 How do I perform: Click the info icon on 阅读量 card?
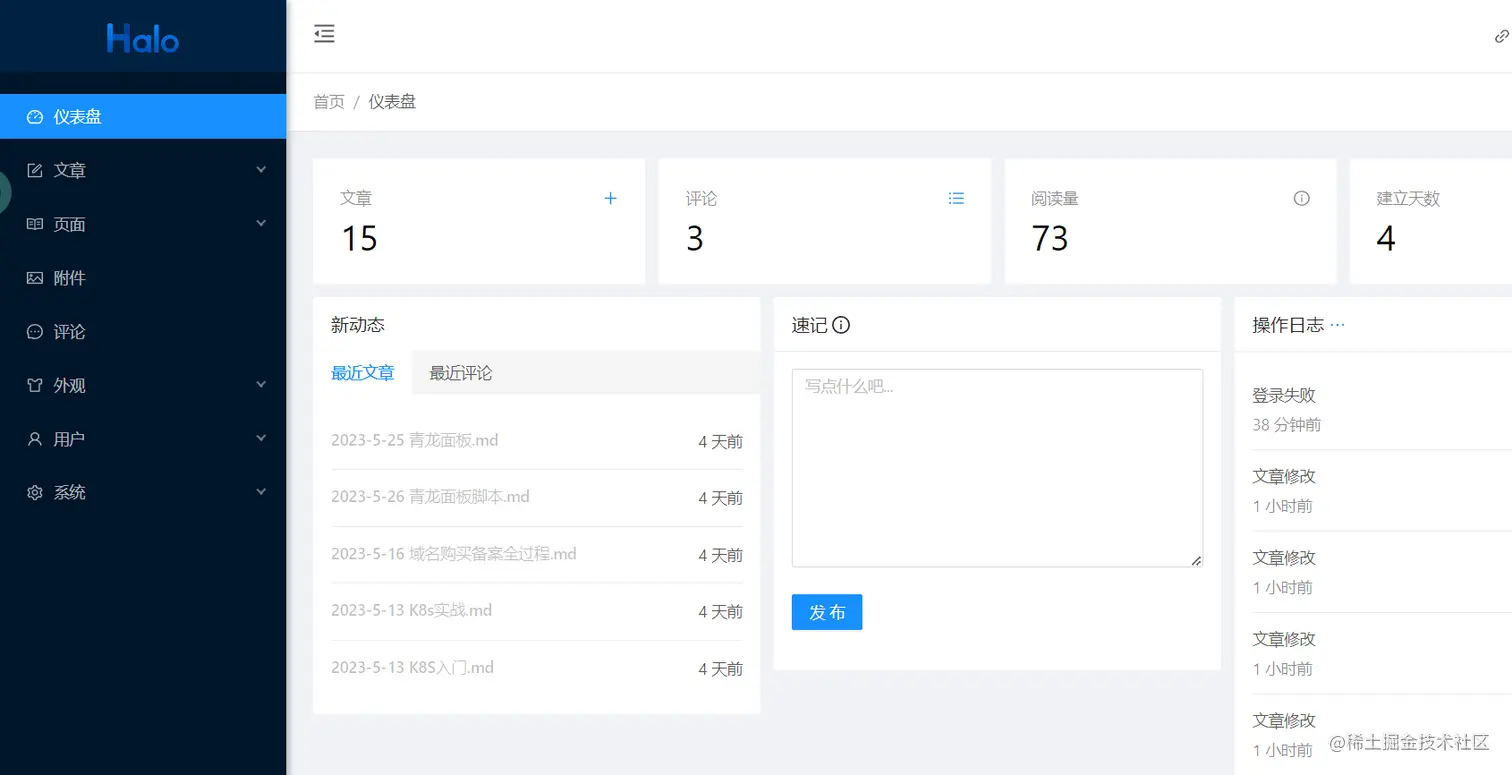pos(1301,199)
